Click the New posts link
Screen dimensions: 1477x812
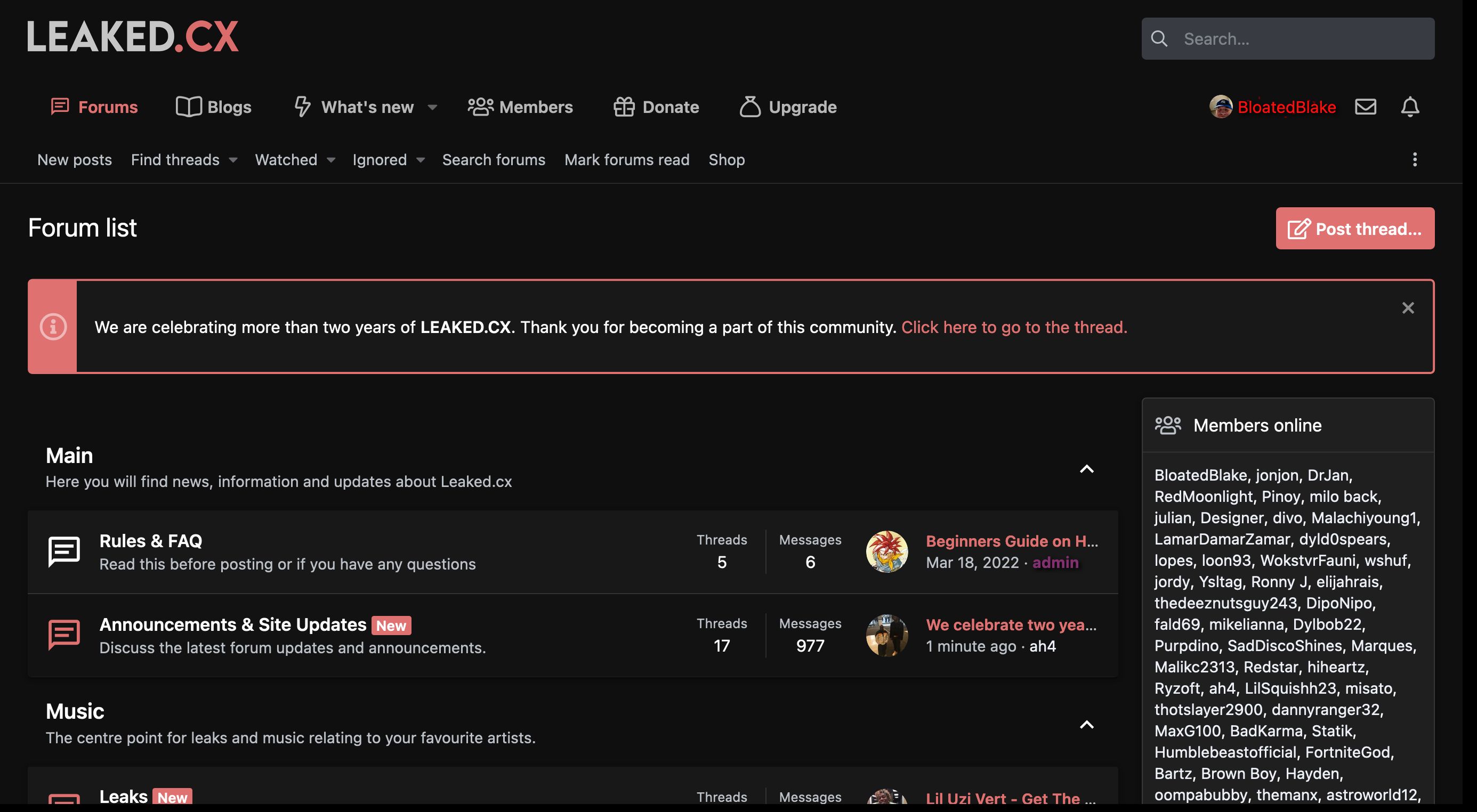tap(75, 159)
